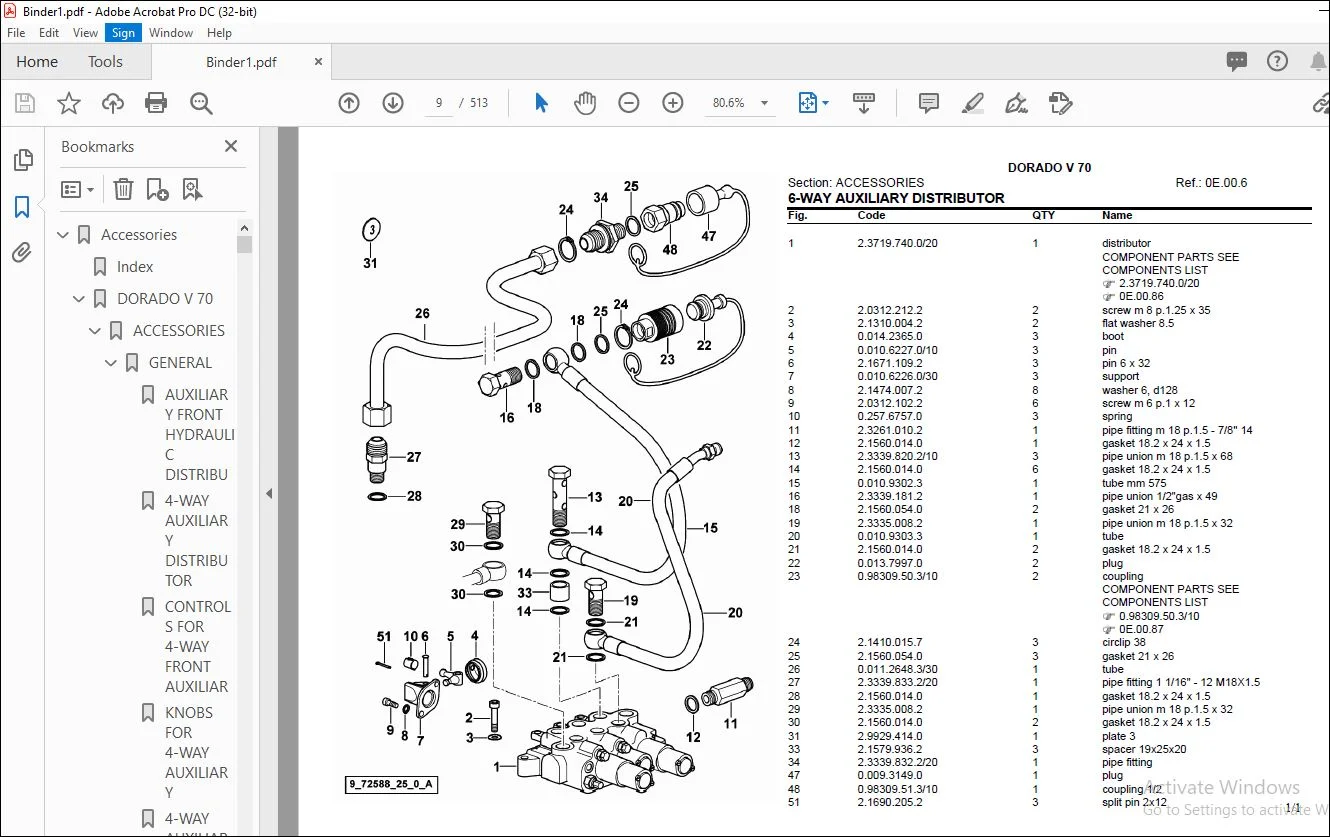This screenshot has height=837, width=1330.
Task: Select the Highlight text tool
Action: 972,103
